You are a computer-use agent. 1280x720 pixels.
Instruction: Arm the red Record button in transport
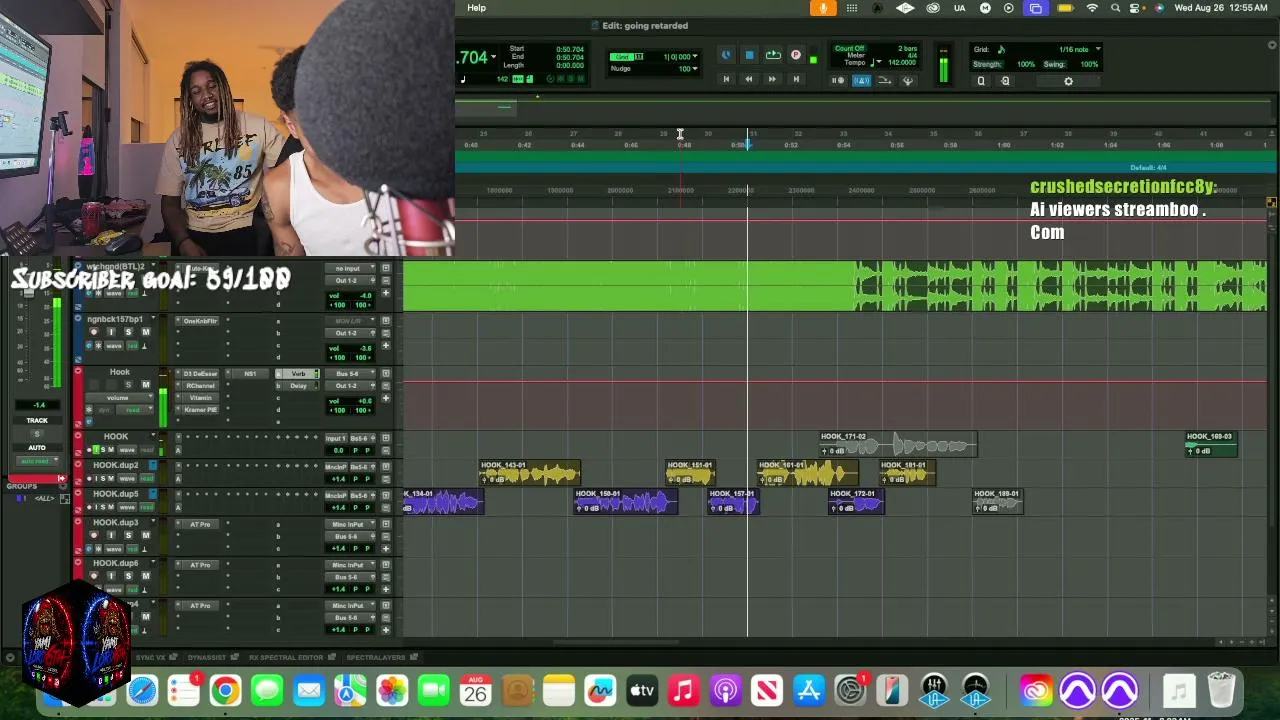[x=796, y=56]
